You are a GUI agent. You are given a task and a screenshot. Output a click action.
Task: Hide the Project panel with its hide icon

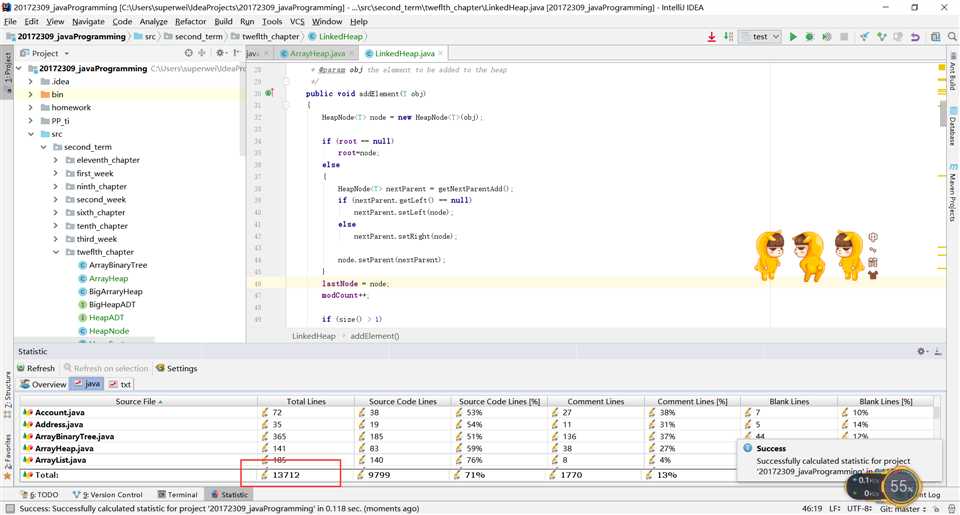[236, 53]
